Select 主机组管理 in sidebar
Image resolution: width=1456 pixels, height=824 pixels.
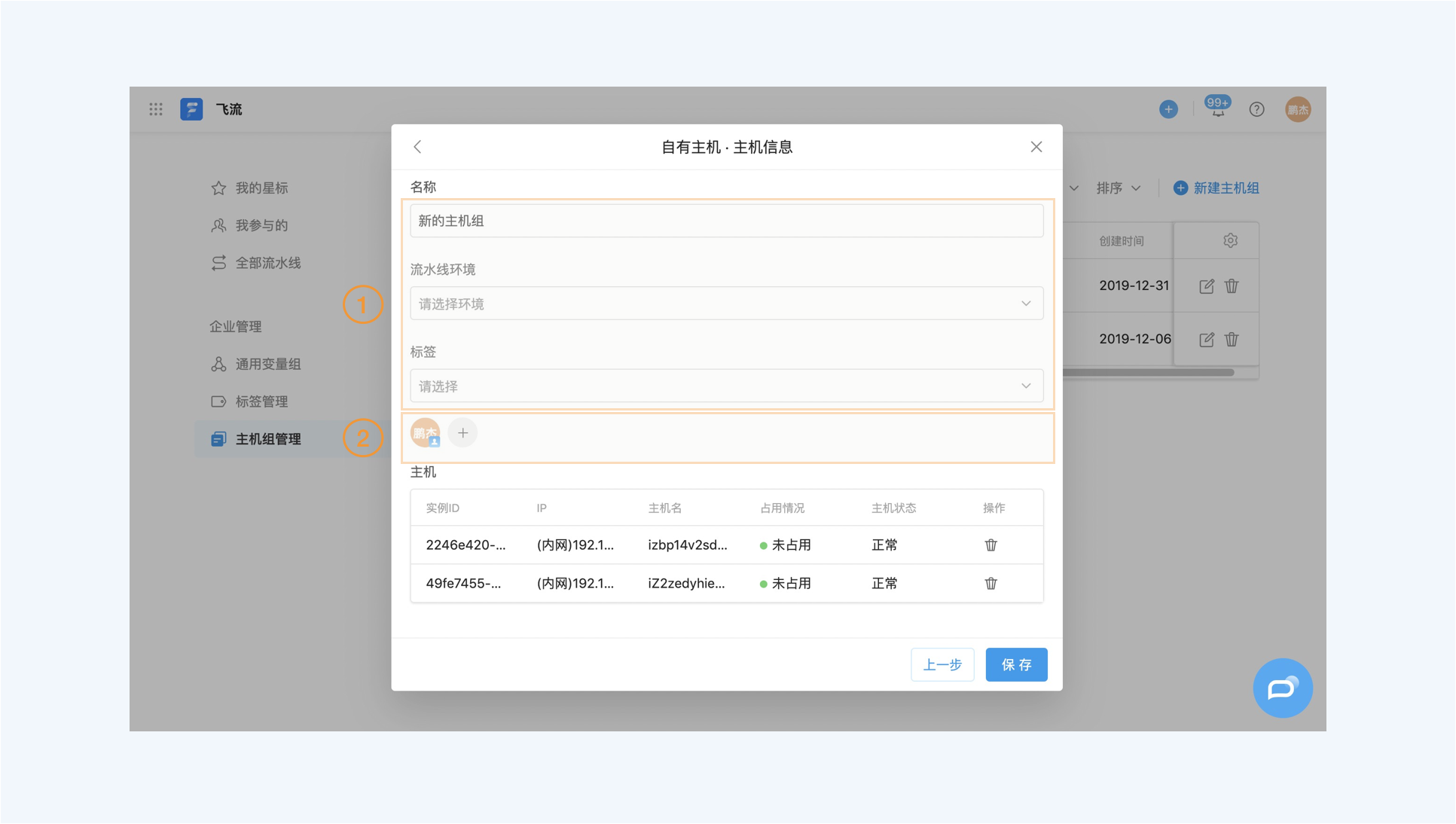coord(292,439)
